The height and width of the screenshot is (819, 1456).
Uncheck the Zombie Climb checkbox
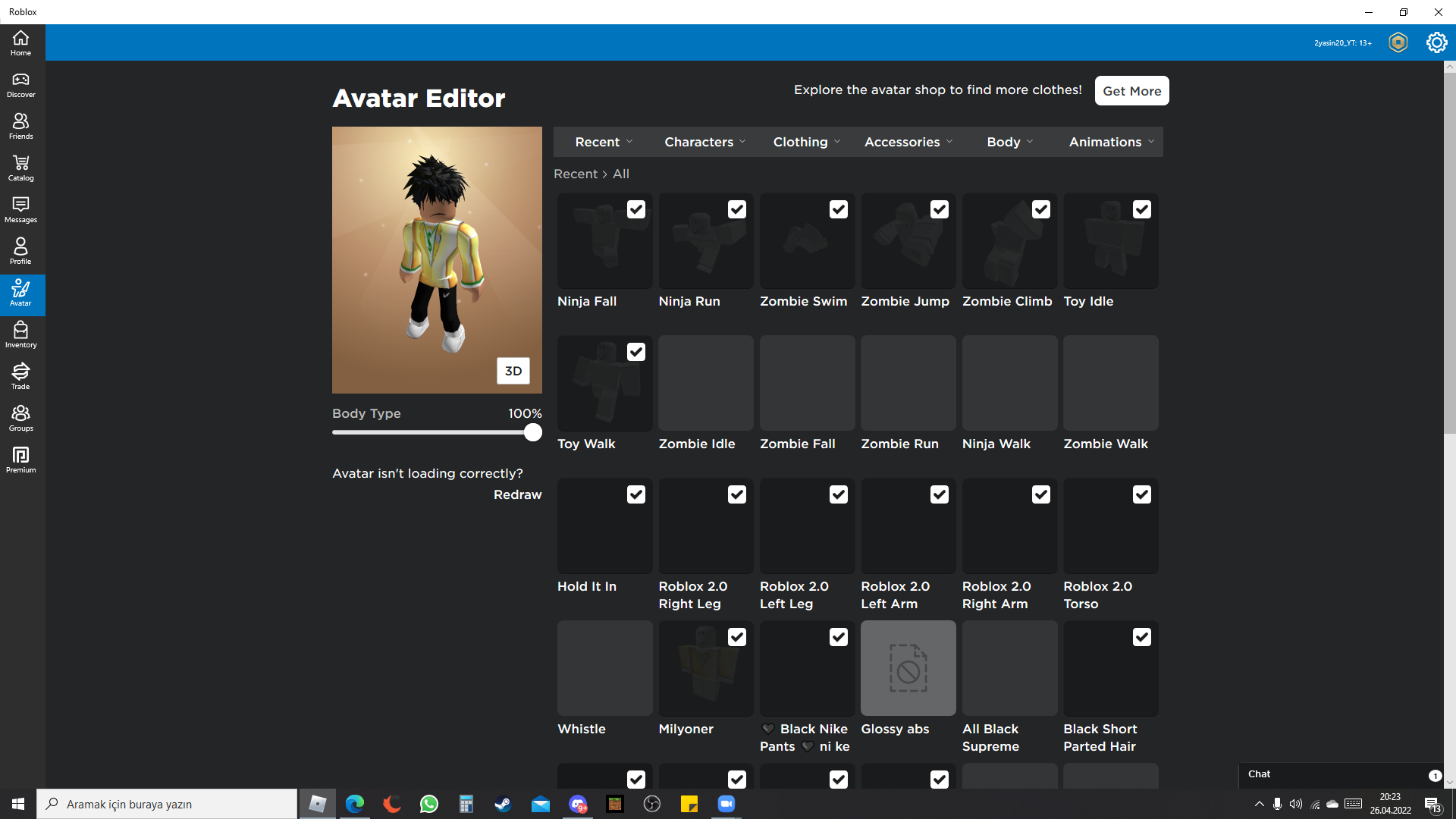pos(1041,209)
